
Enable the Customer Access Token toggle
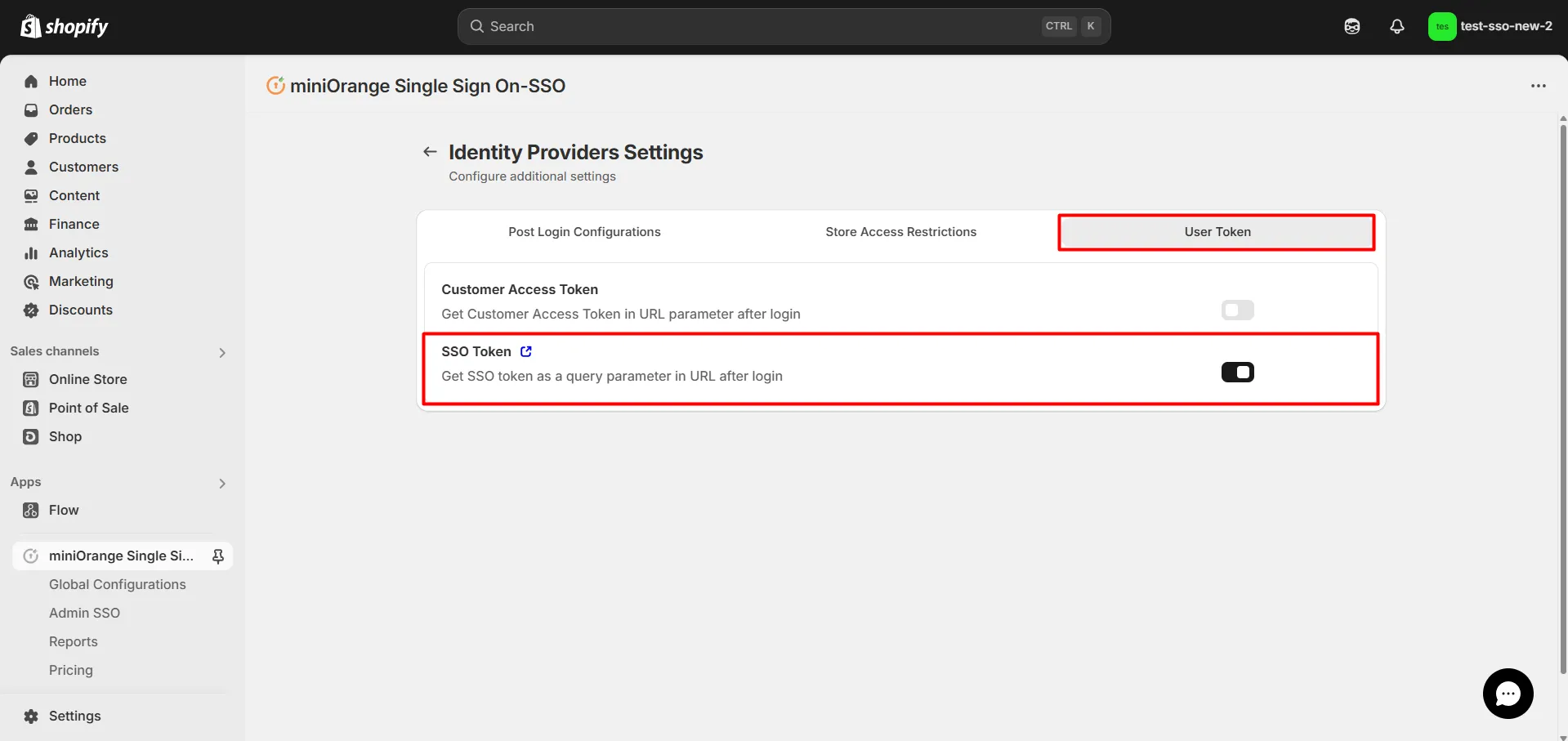click(1237, 310)
